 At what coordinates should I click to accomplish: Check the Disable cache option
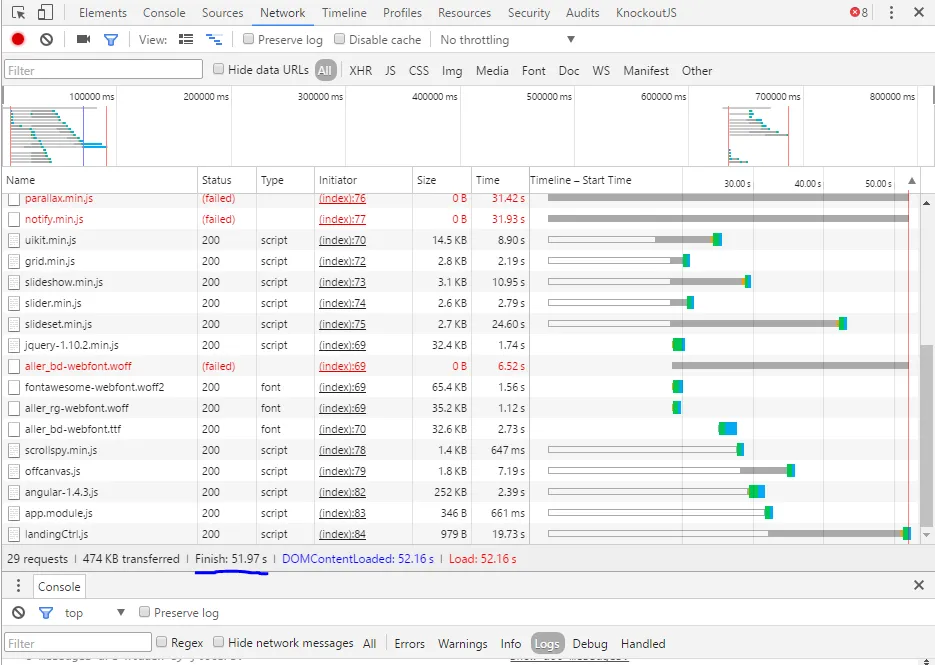click(340, 40)
